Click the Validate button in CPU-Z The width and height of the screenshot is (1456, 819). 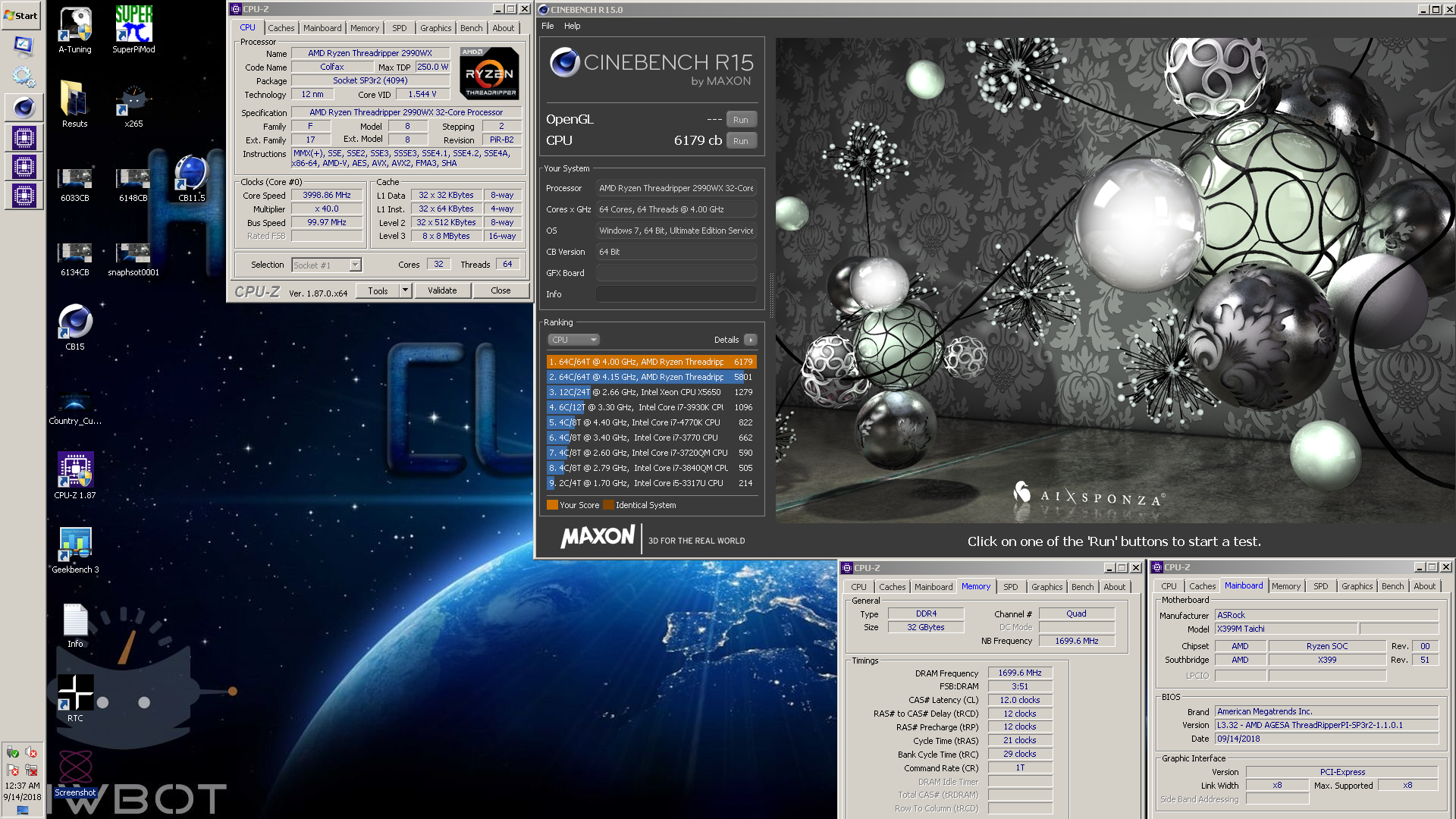442,290
